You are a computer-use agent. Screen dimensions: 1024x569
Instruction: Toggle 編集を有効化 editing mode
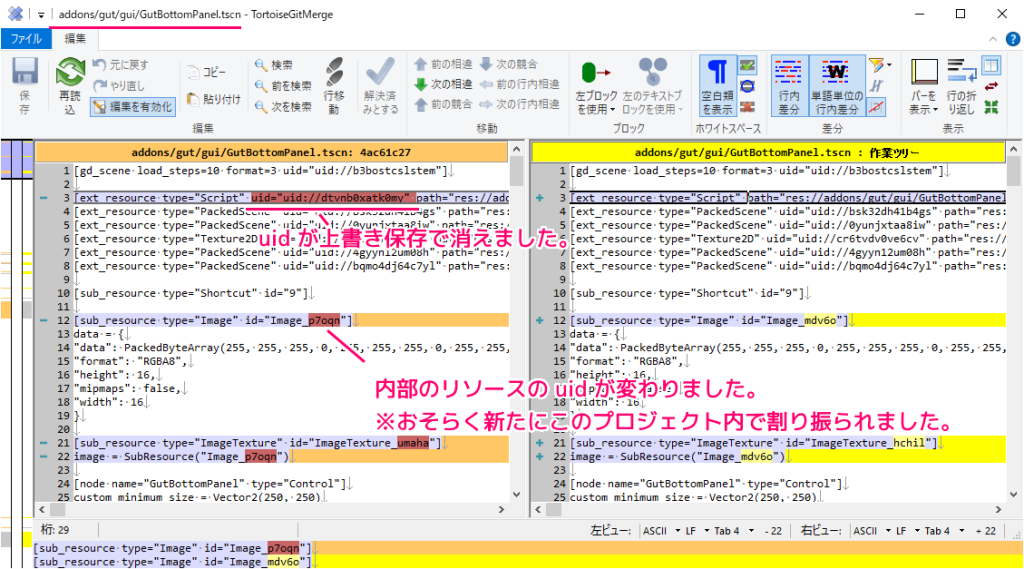133,106
